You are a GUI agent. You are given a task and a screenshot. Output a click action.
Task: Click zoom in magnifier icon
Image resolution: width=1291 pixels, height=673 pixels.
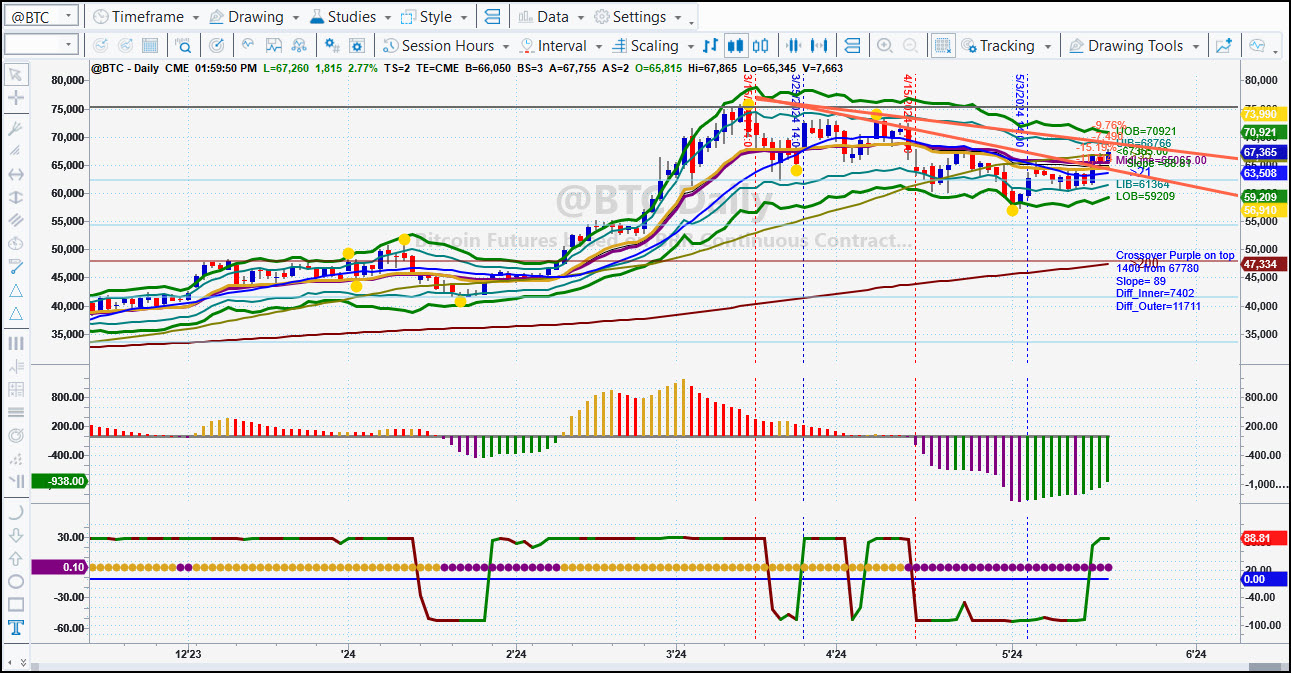884,45
